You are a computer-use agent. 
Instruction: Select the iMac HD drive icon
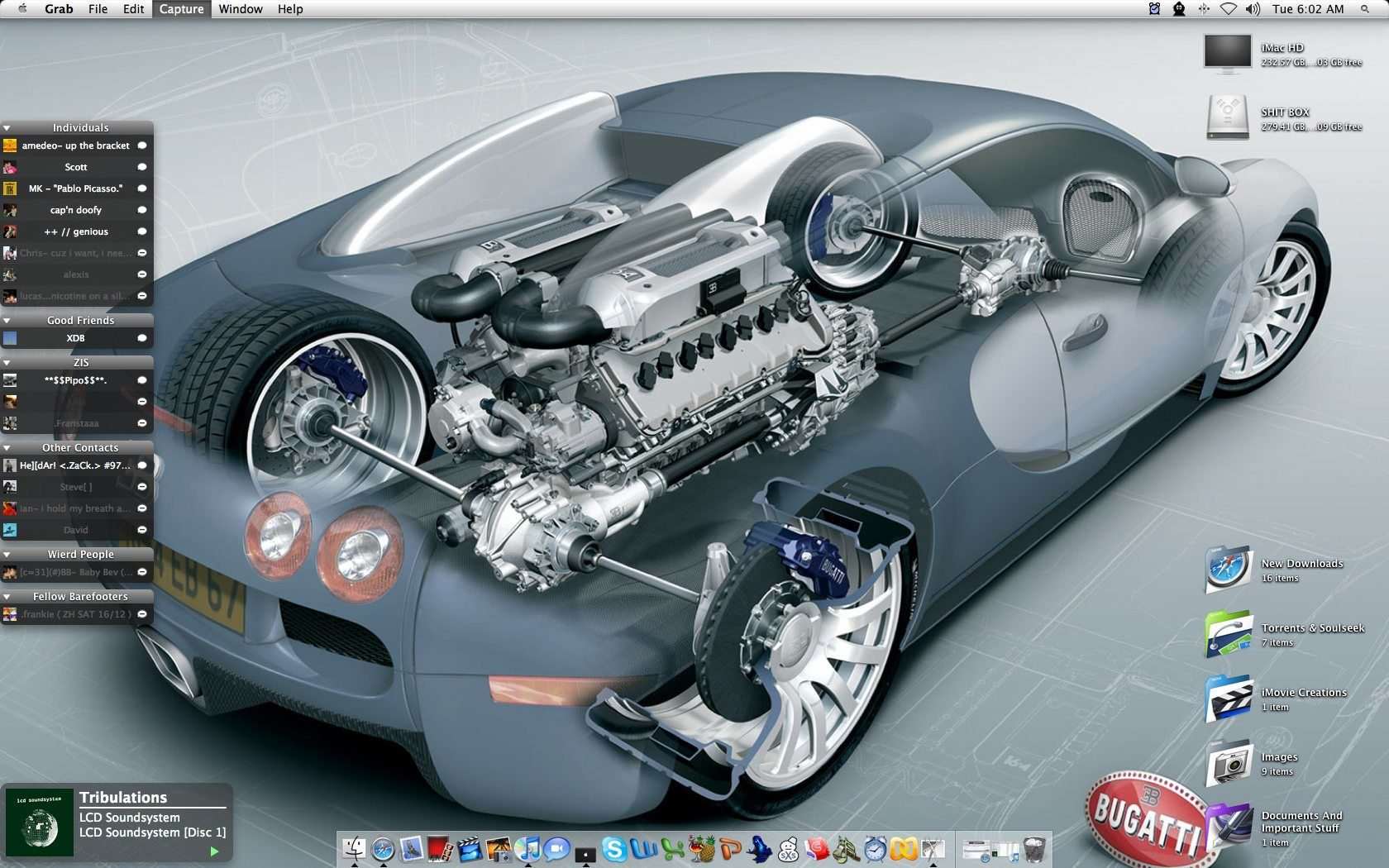tap(1228, 54)
